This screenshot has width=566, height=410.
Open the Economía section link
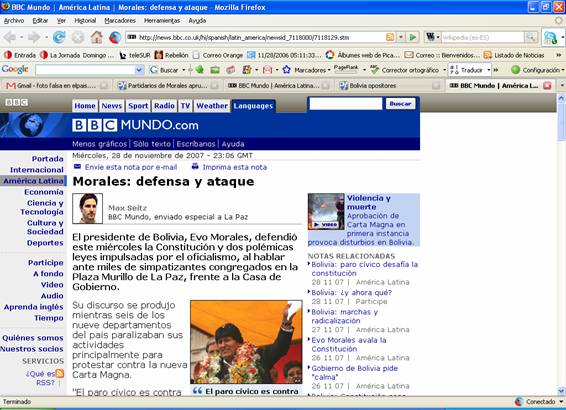coord(44,192)
